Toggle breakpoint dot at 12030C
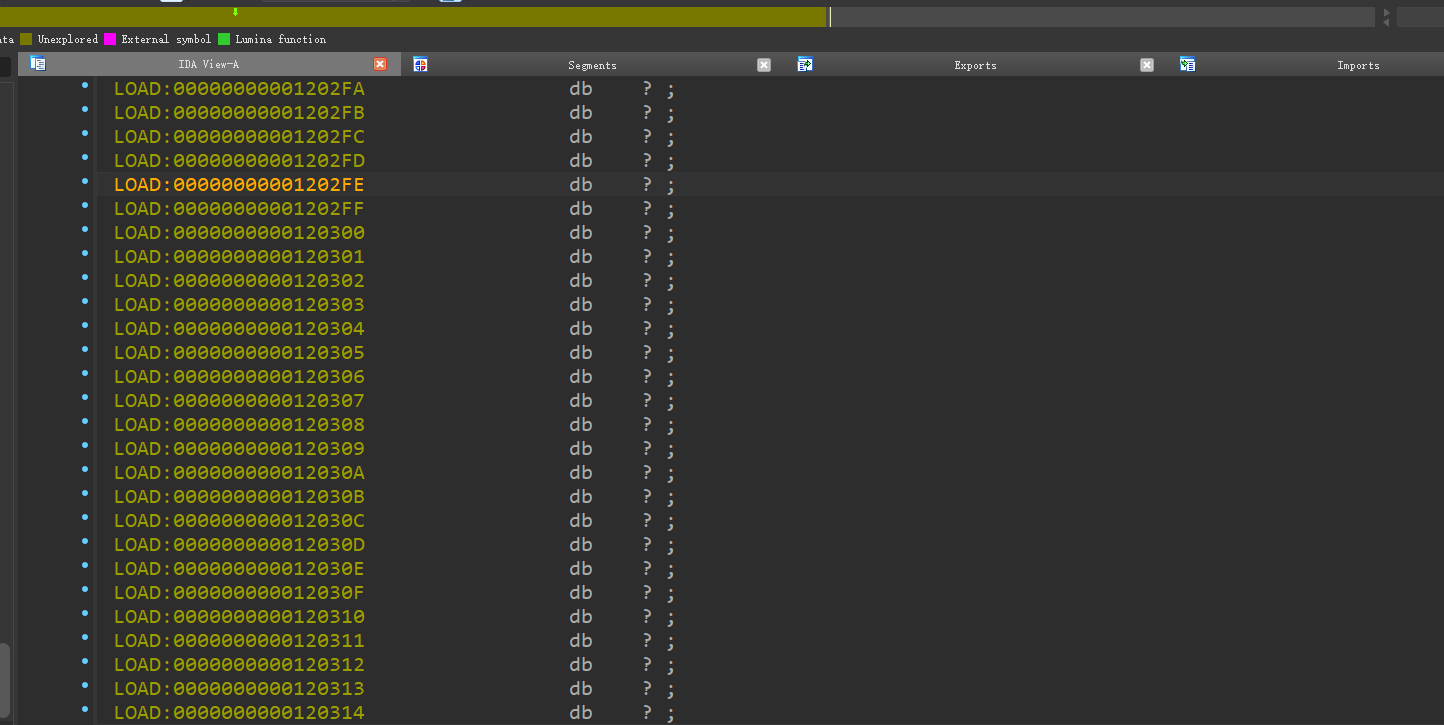Viewport: 1444px width, 725px height. click(x=85, y=518)
